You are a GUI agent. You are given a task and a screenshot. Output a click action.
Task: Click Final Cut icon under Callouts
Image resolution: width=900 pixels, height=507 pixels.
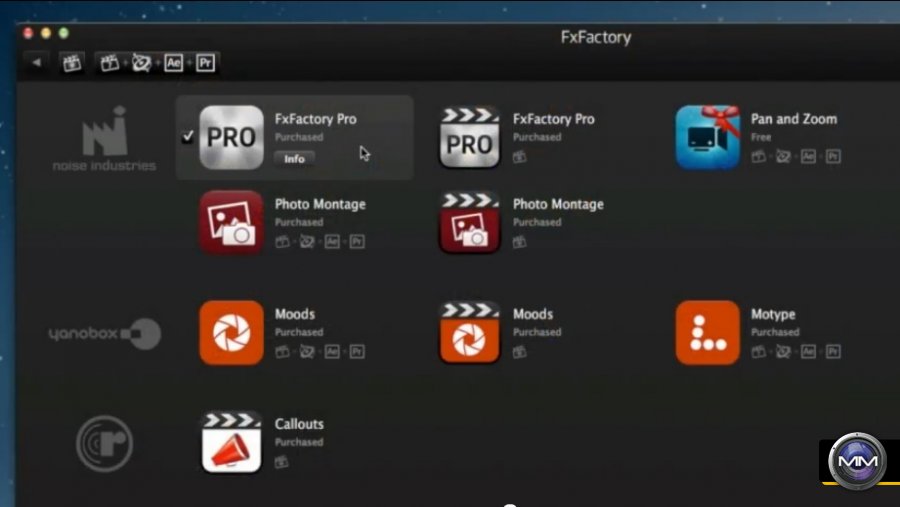[x=281, y=462]
